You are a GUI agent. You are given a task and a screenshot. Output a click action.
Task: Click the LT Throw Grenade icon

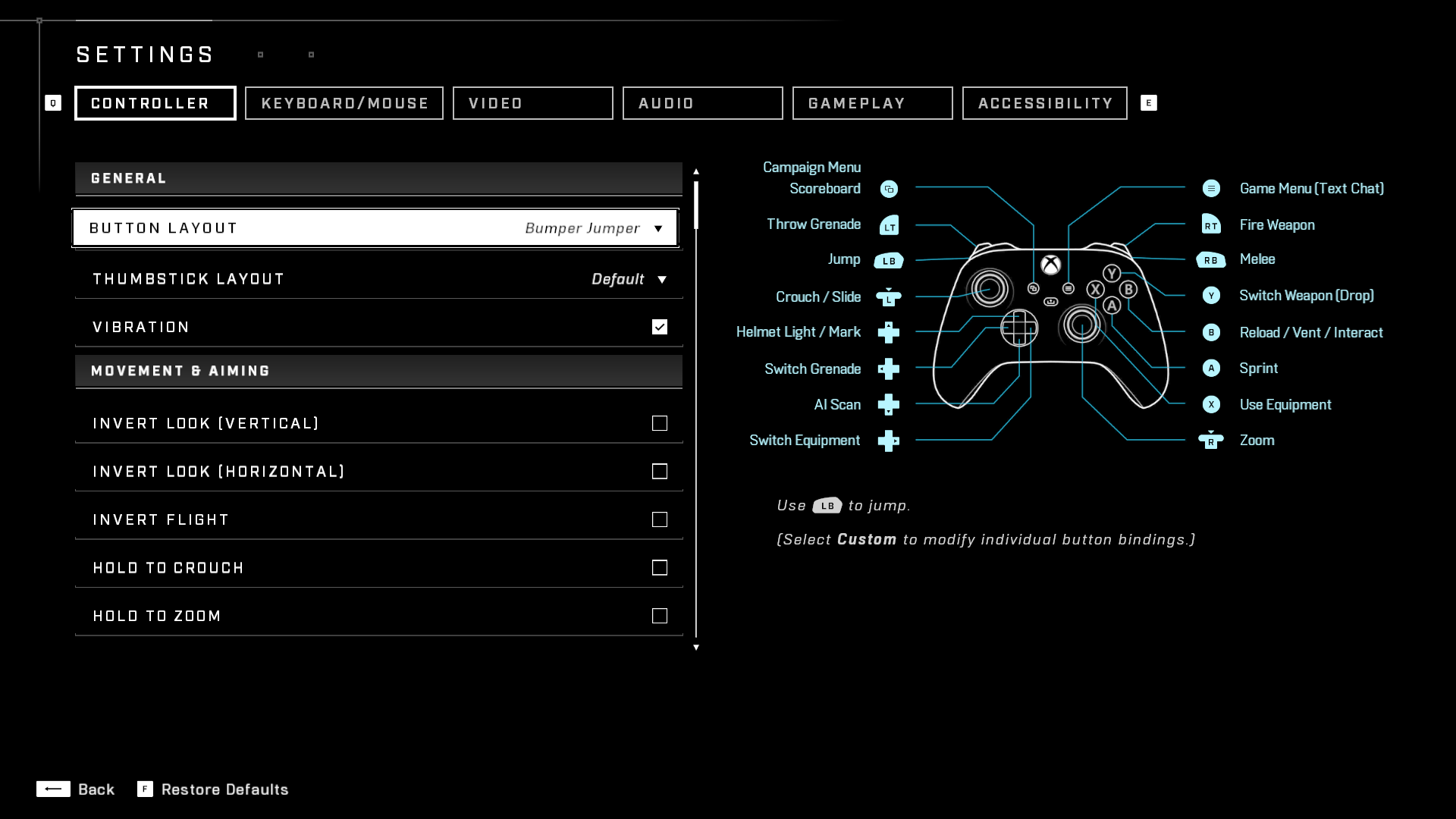pyautogui.click(x=889, y=225)
